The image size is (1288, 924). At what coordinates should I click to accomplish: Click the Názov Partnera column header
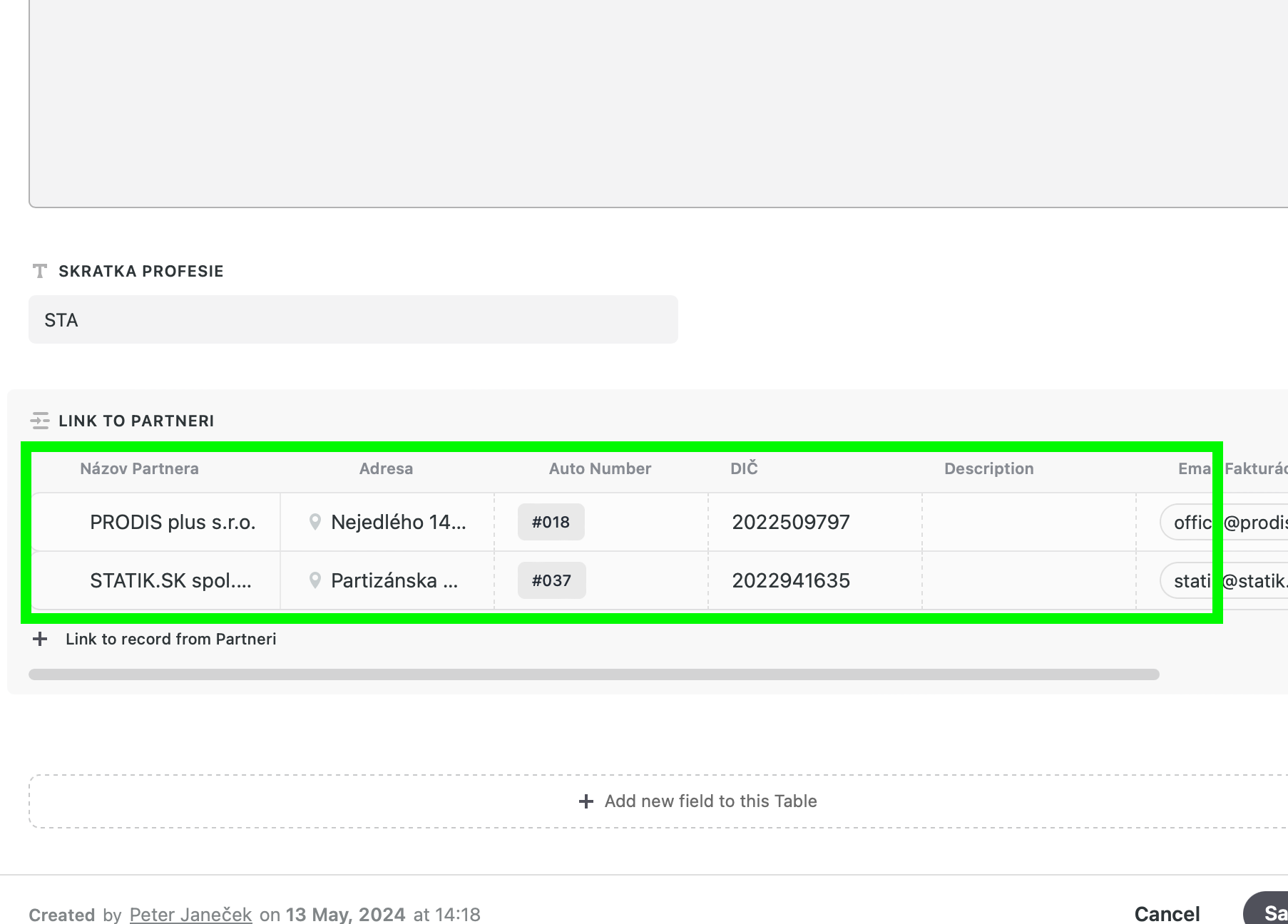coord(140,468)
